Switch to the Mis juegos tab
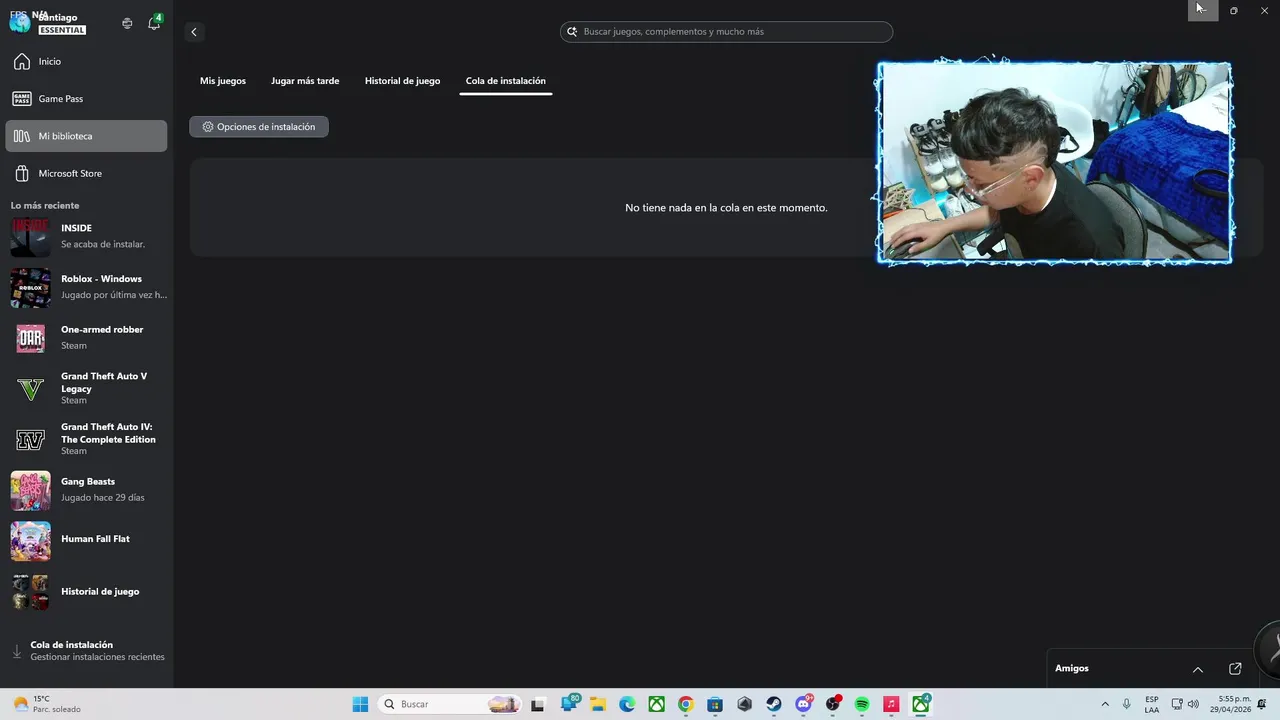Image resolution: width=1280 pixels, height=720 pixels. tap(223, 81)
